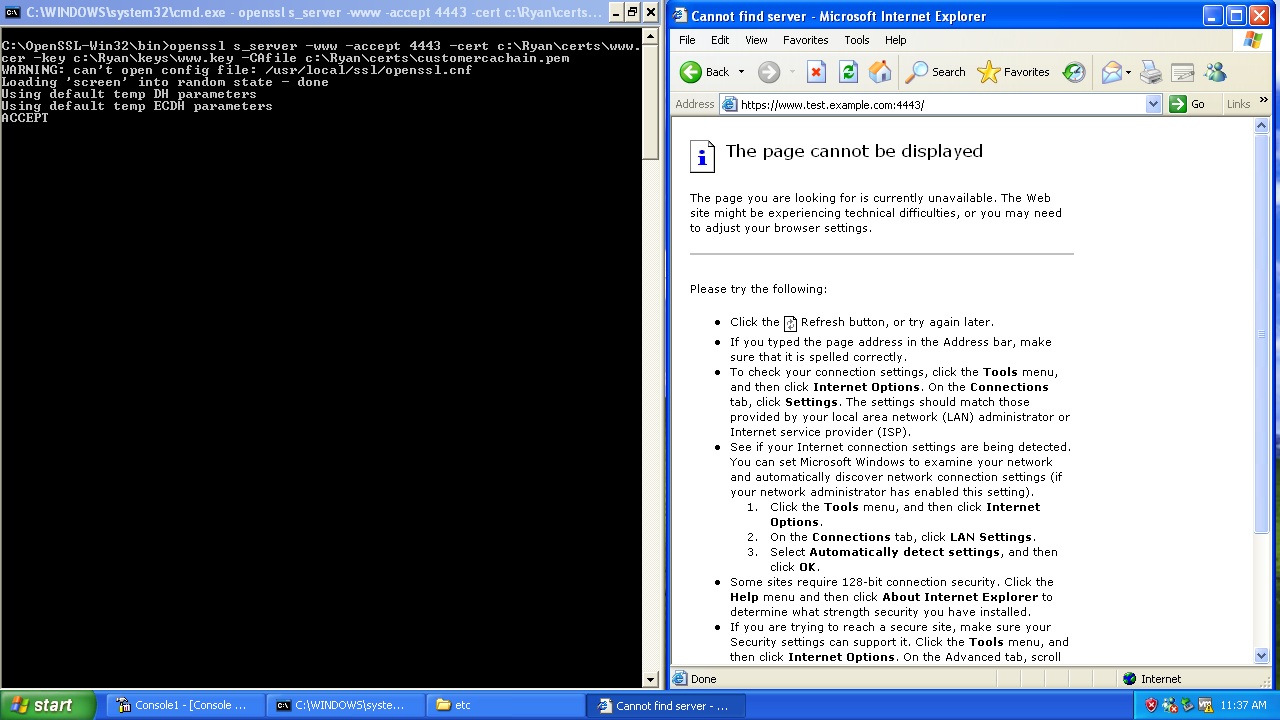Click the Done status bar text

pos(703,679)
